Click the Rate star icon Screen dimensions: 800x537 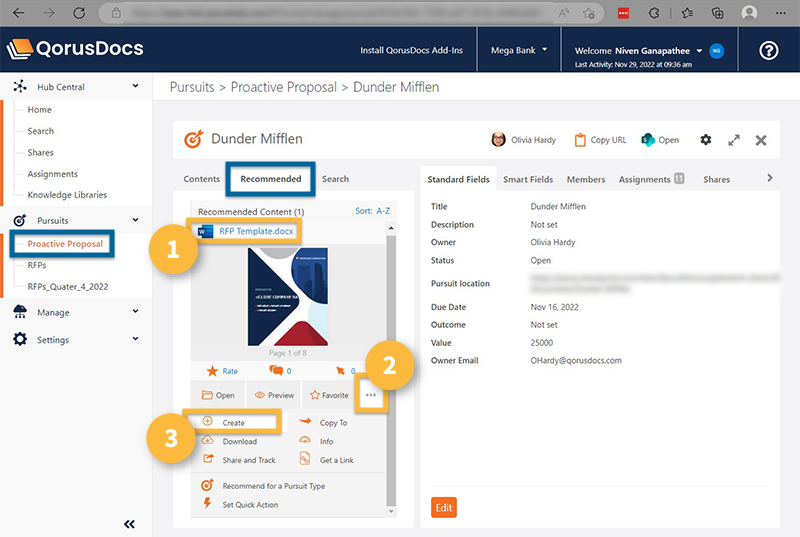[212, 371]
